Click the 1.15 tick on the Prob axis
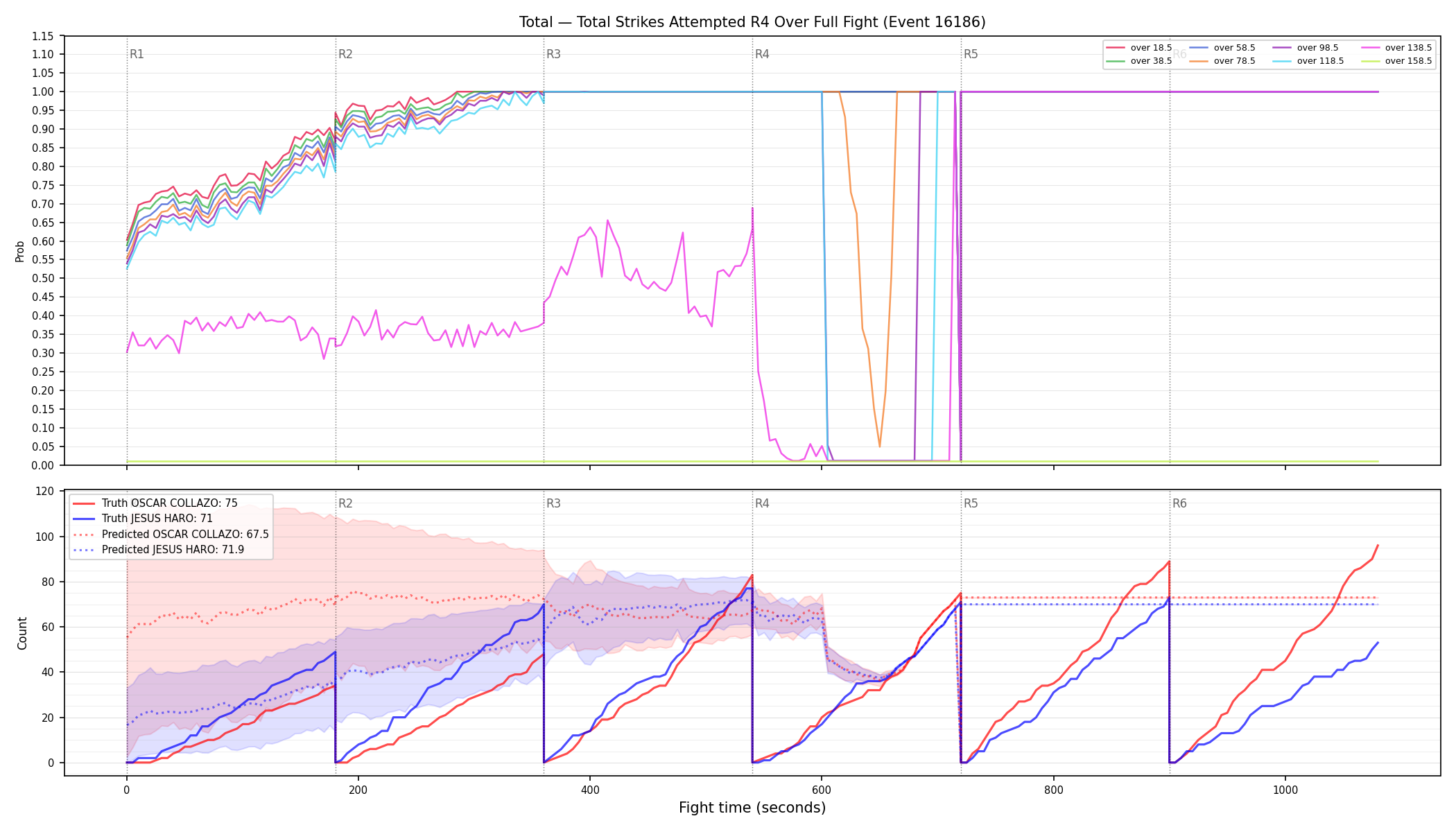The image size is (1456, 832). tap(43, 36)
